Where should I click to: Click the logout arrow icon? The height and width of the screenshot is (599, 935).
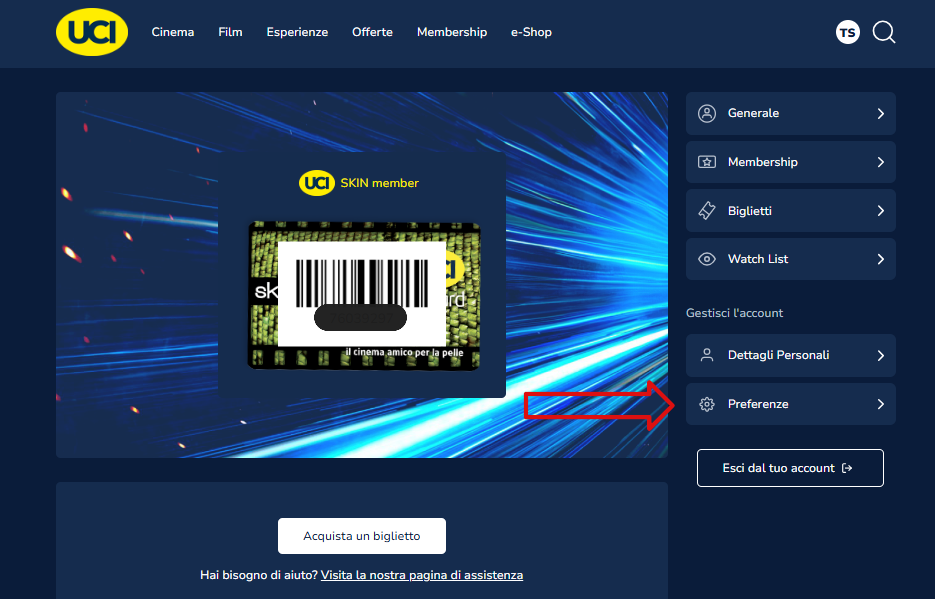(x=847, y=468)
